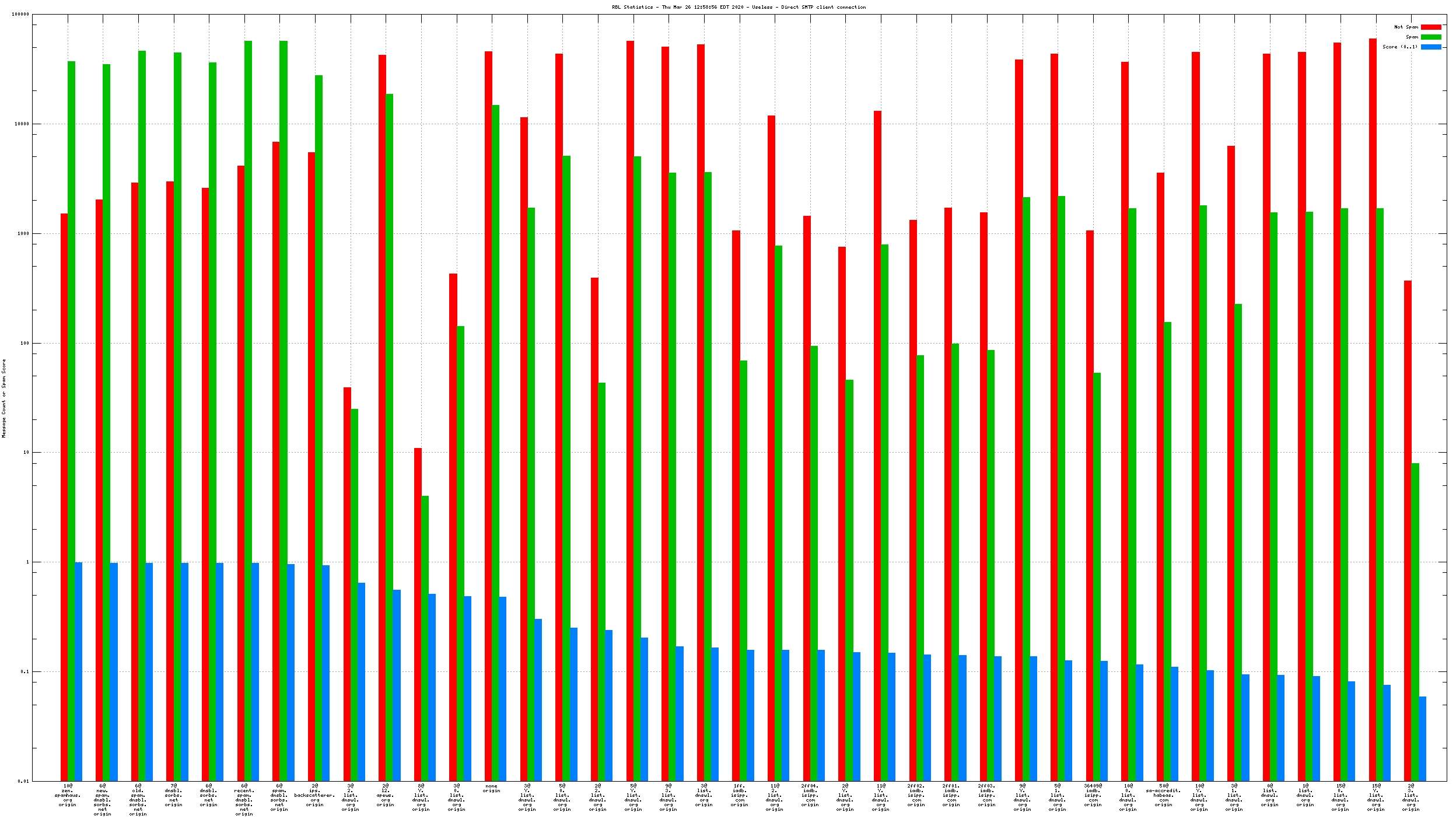Click the zen.spamhaus.org x-axis label
This screenshot has width=1456, height=819.
[68, 796]
